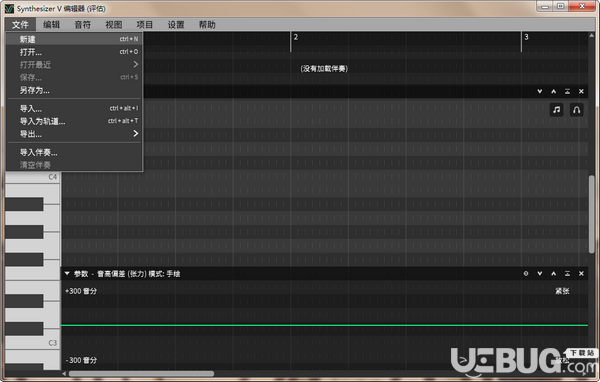Click the (没有加载伴奏) accompaniment text
This screenshot has height=382, width=600.
coord(324,69)
